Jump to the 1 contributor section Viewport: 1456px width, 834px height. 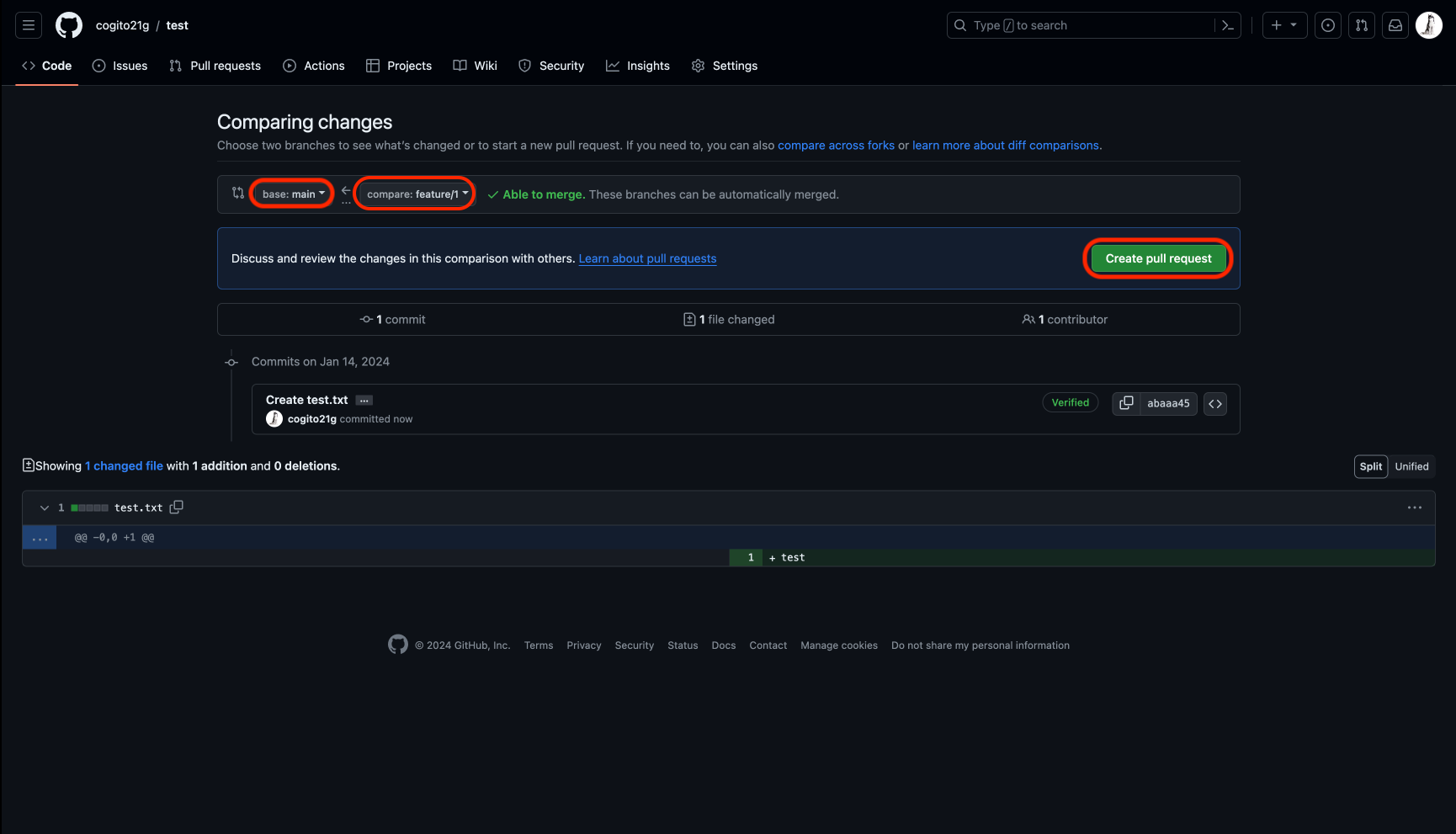pyautogui.click(x=1065, y=320)
